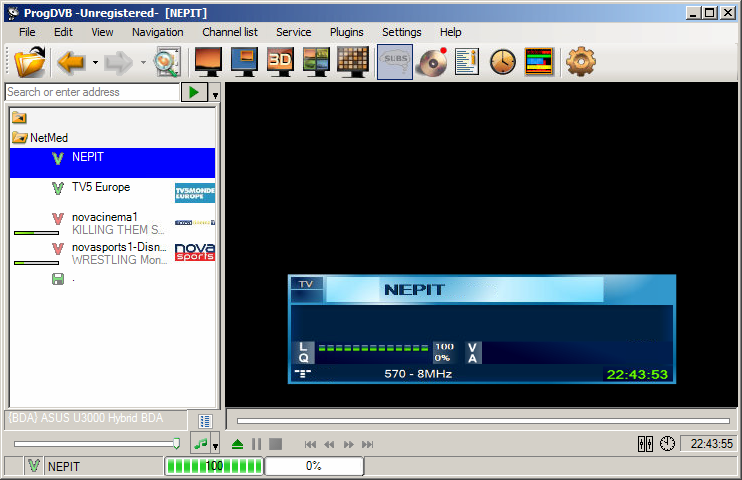Toggle the SUBS subtitles button
Viewport: 742px width, 480px height.
point(395,62)
